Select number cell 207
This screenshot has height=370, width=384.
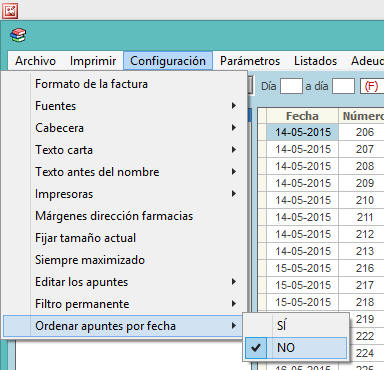point(362,149)
